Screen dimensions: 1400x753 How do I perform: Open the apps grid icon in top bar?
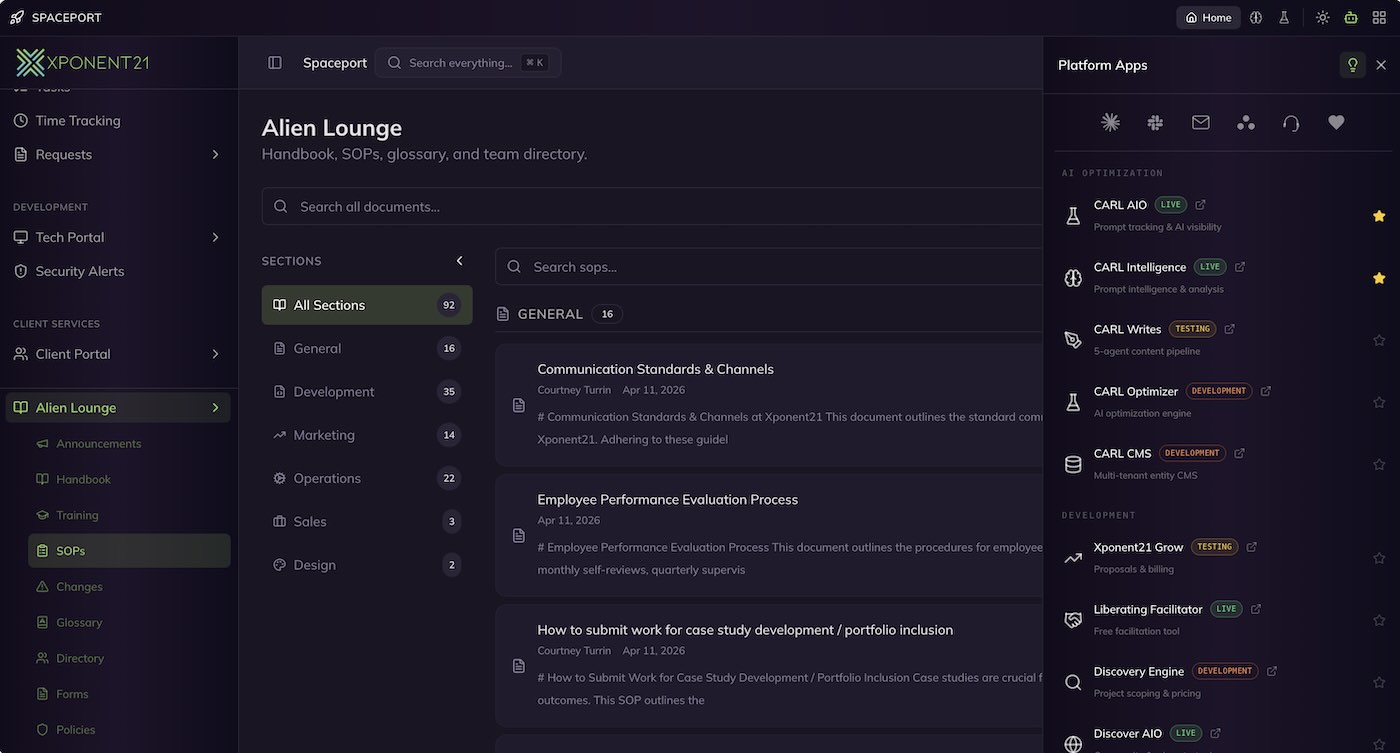[x=1379, y=17]
